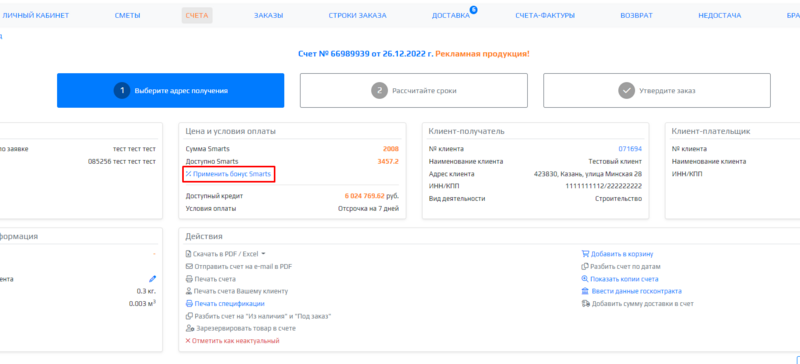
Task: Click the Действия panel header
Action: tap(204, 236)
